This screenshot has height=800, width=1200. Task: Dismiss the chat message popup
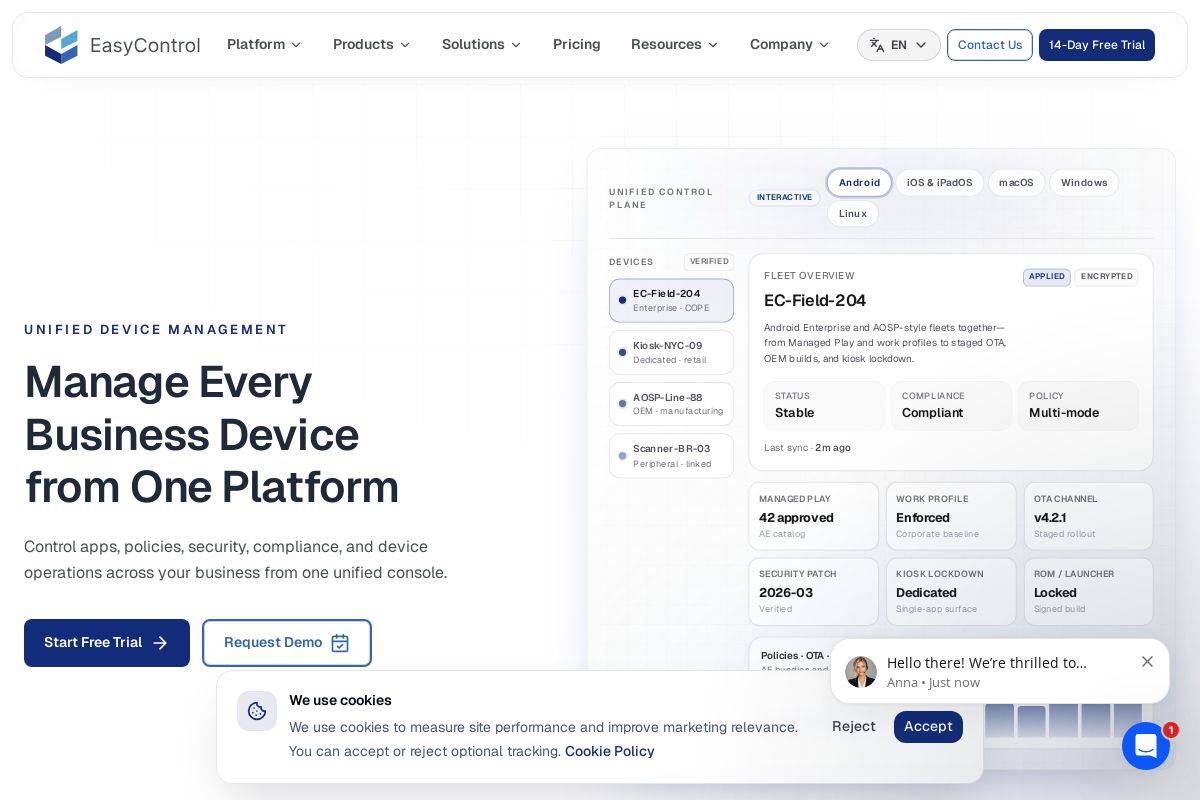tap(1147, 661)
